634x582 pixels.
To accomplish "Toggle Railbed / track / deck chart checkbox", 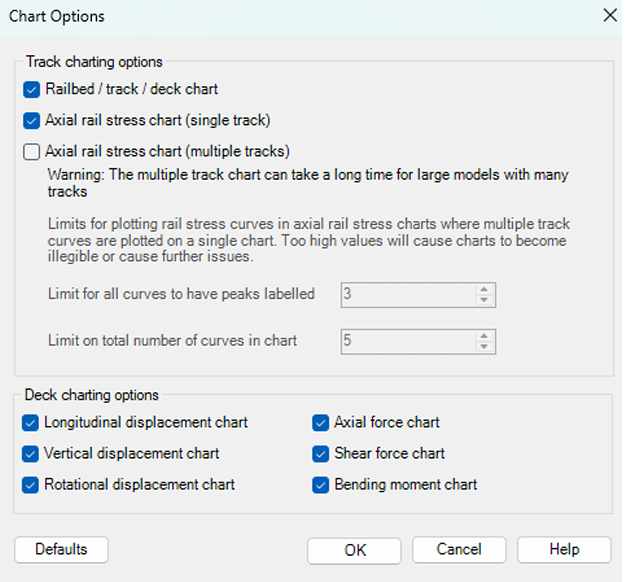I will [x=31, y=89].
